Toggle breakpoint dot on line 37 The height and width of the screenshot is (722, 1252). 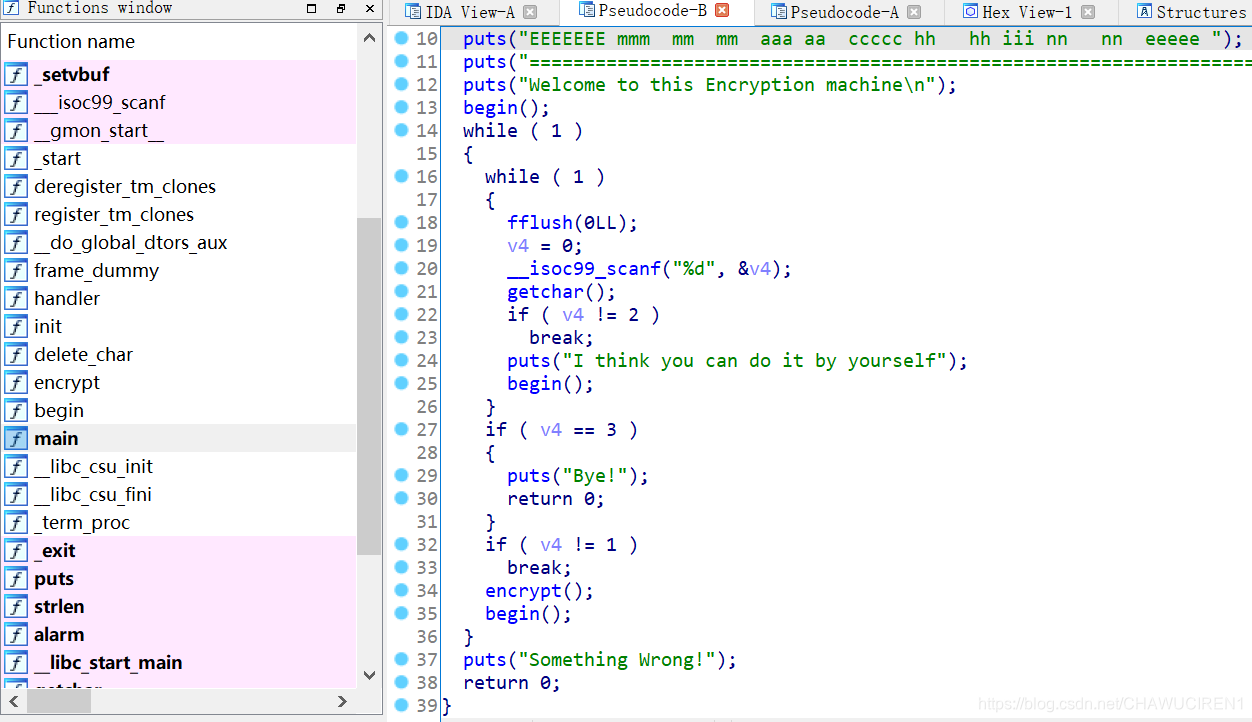[x=401, y=659]
